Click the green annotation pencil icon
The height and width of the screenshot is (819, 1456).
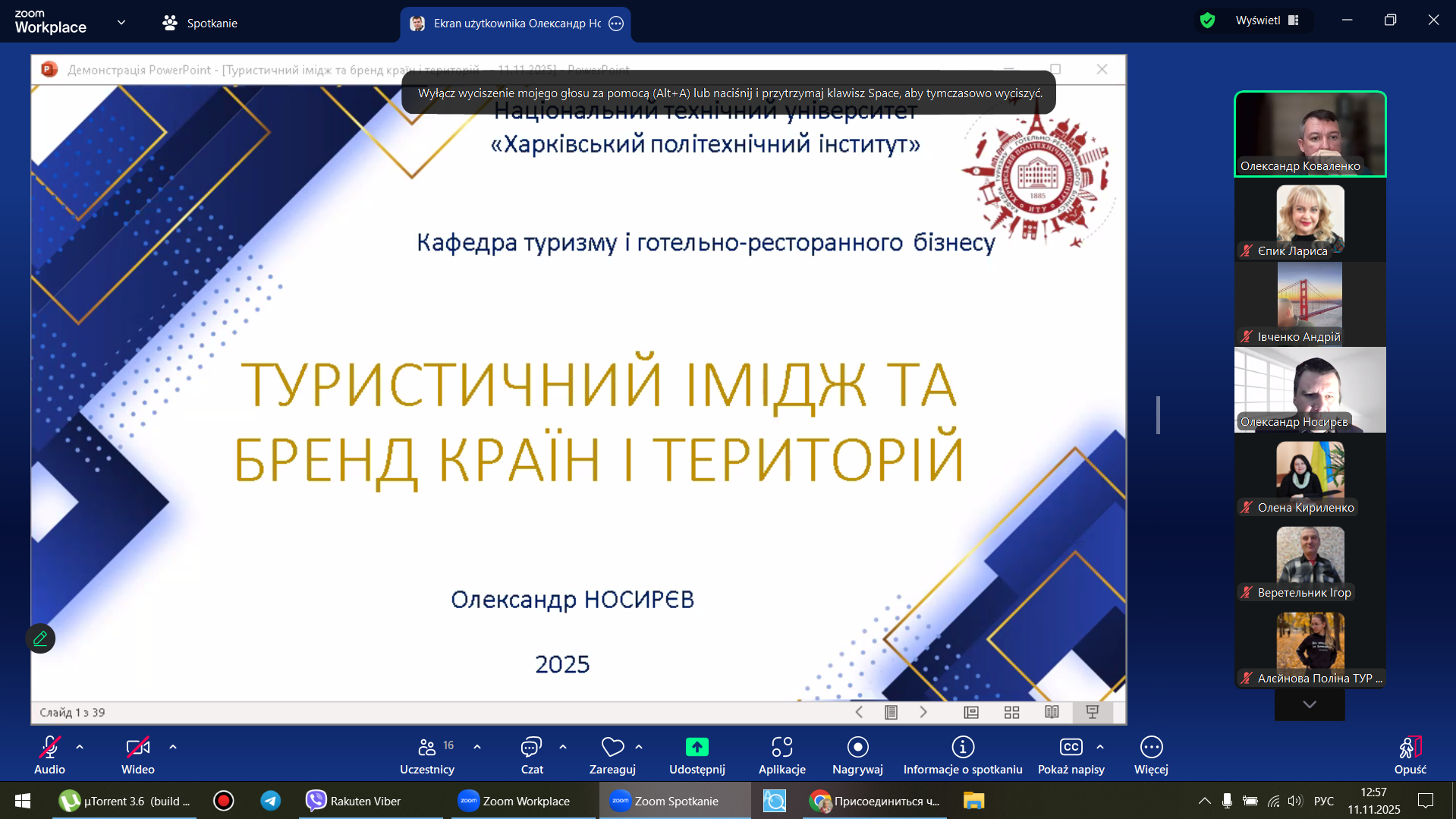click(x=40, y=638)
